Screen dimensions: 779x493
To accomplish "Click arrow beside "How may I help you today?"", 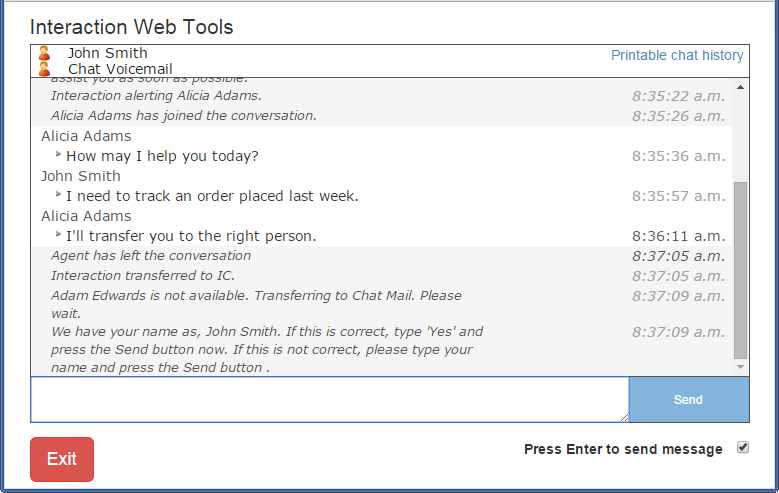I will click(x=58, y=155).
